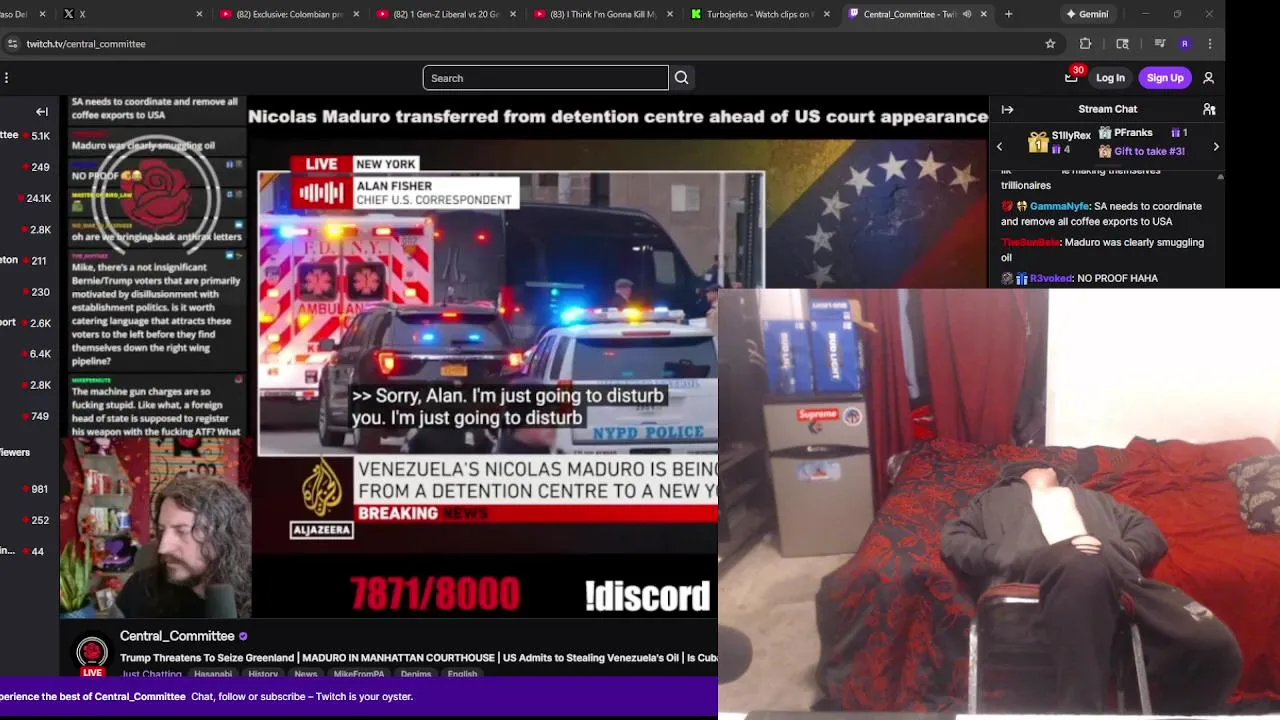Click GammaNyfe username in chat
This screenshot has height=720, width=1280.
[x=1059, y=206]
